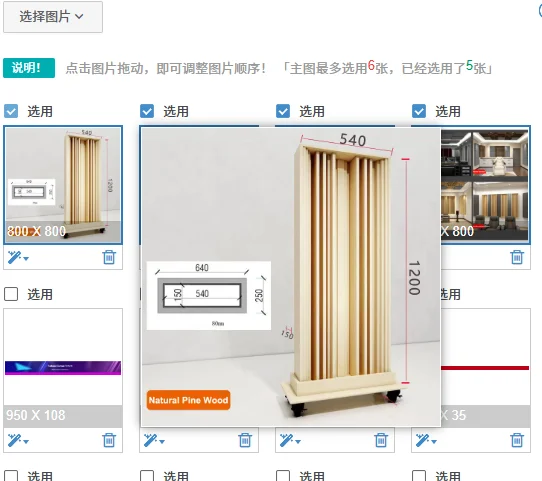This screenshot has width=542, height=481.
Task: Open the 选择图片 dropdown button
Action: click(53, 17)
